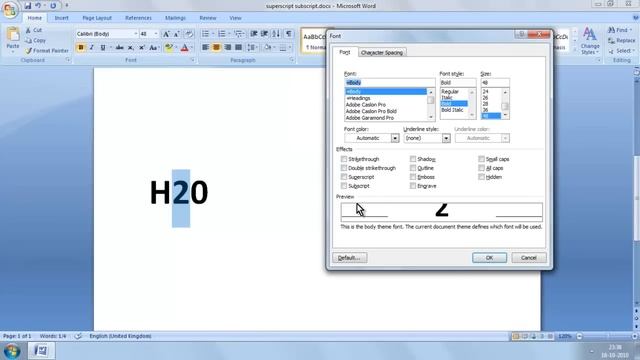Check the Superscript checkbox

[344, 177]
